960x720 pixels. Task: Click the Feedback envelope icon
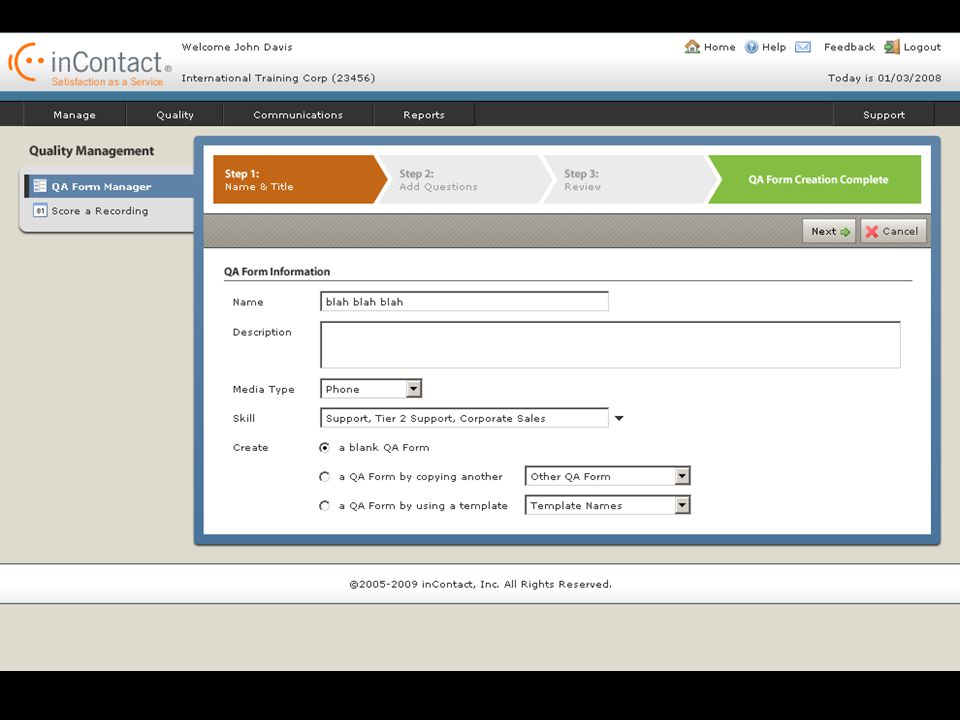point(803,47)
